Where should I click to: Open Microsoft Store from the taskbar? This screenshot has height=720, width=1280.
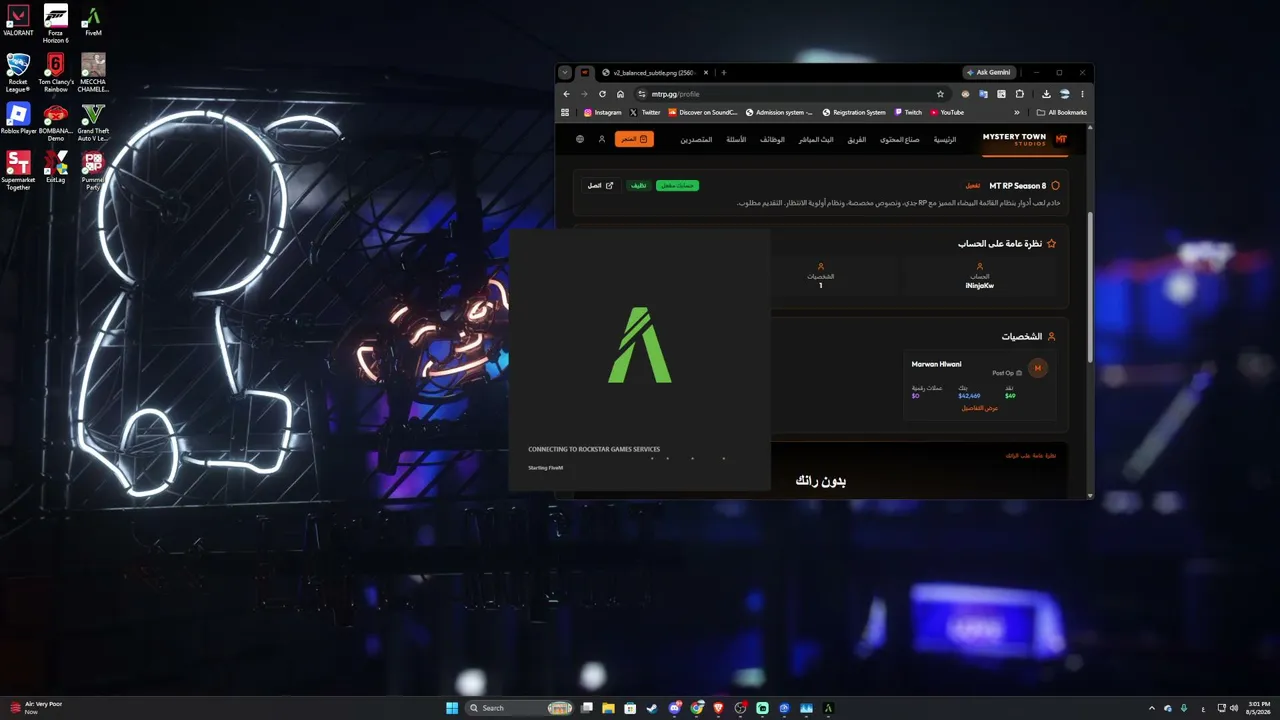pos(631,708)
